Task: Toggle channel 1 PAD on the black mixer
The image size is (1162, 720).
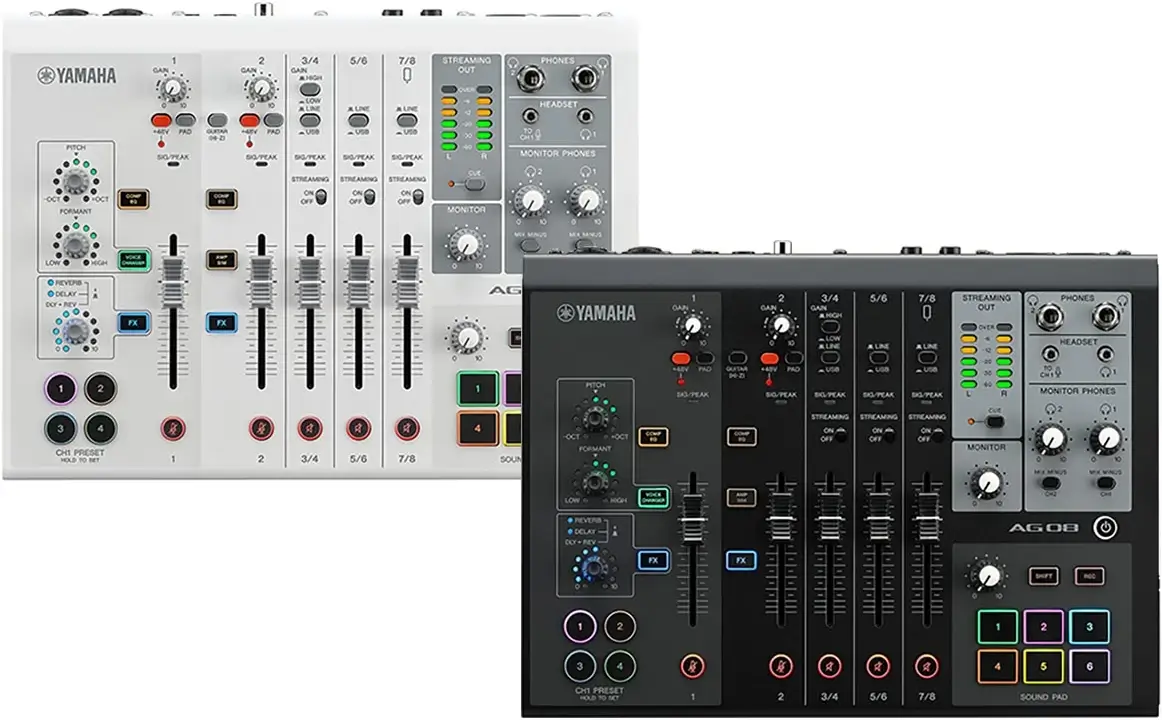Action: click(705, 359)
